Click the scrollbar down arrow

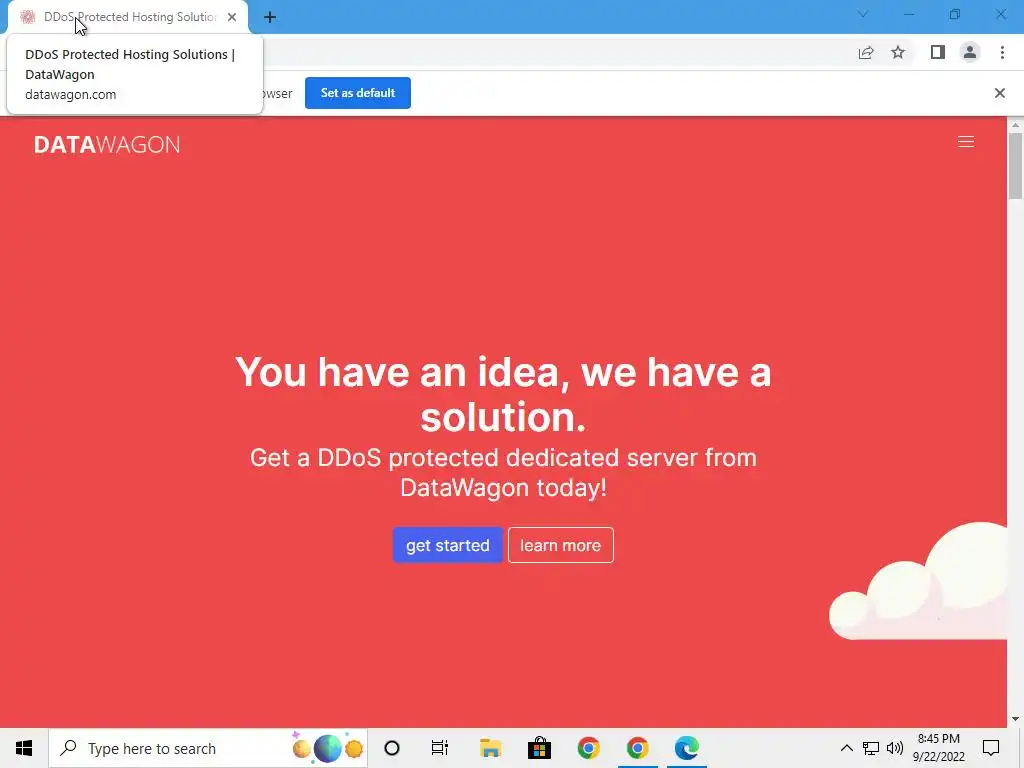point(1015,719)
